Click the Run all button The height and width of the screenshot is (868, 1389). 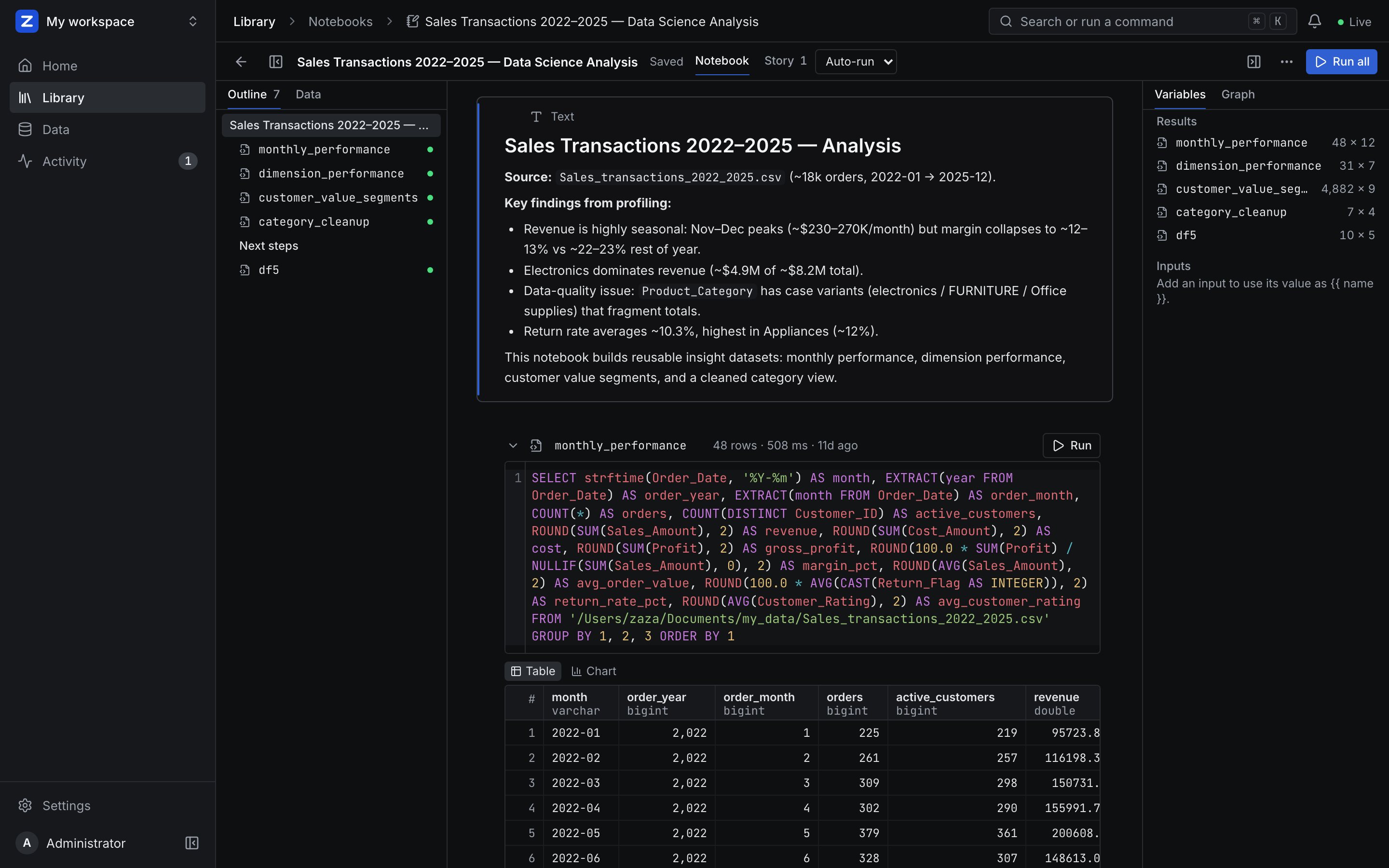pos(1341,61)
